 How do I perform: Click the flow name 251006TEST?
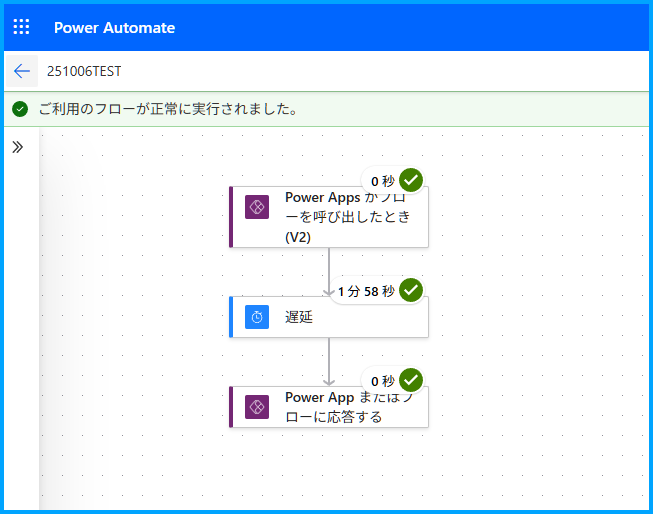[84, 71]
